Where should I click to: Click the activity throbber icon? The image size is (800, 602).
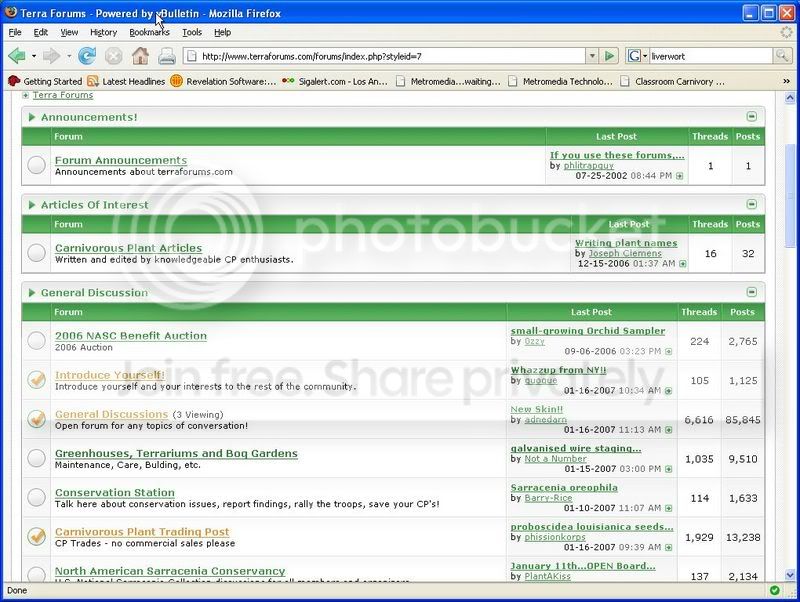tap(787, 32)
